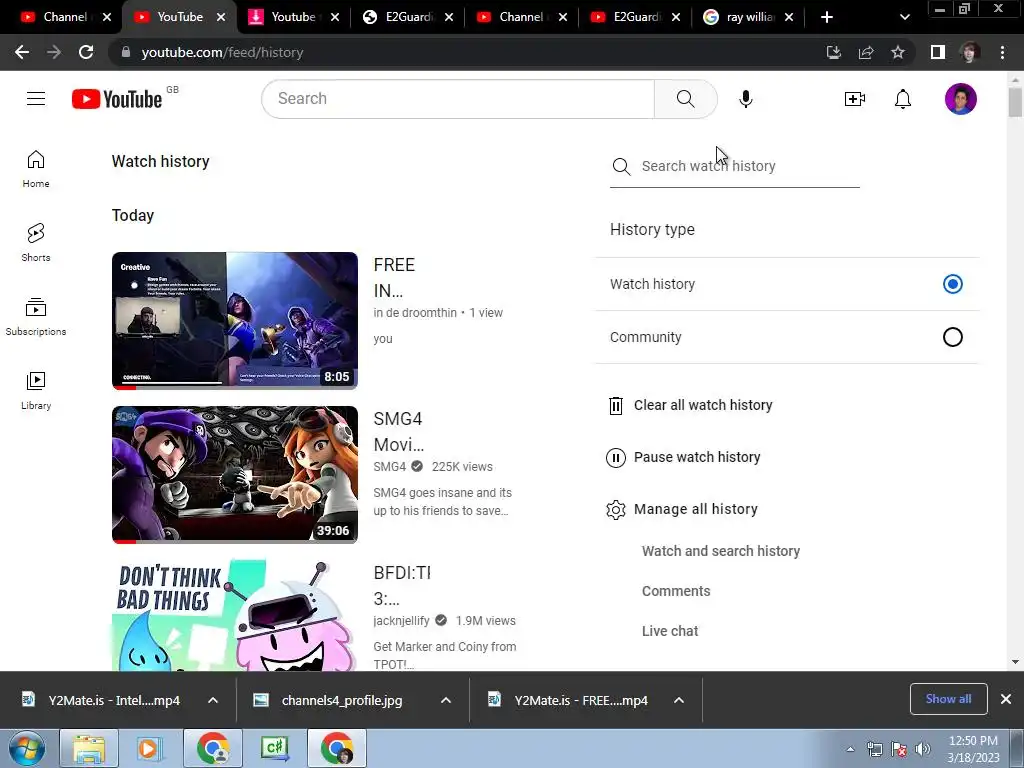This screenshot has height=768, width=1024.
Task: Click the install app icon in address bar
Action: pos(834,52)
